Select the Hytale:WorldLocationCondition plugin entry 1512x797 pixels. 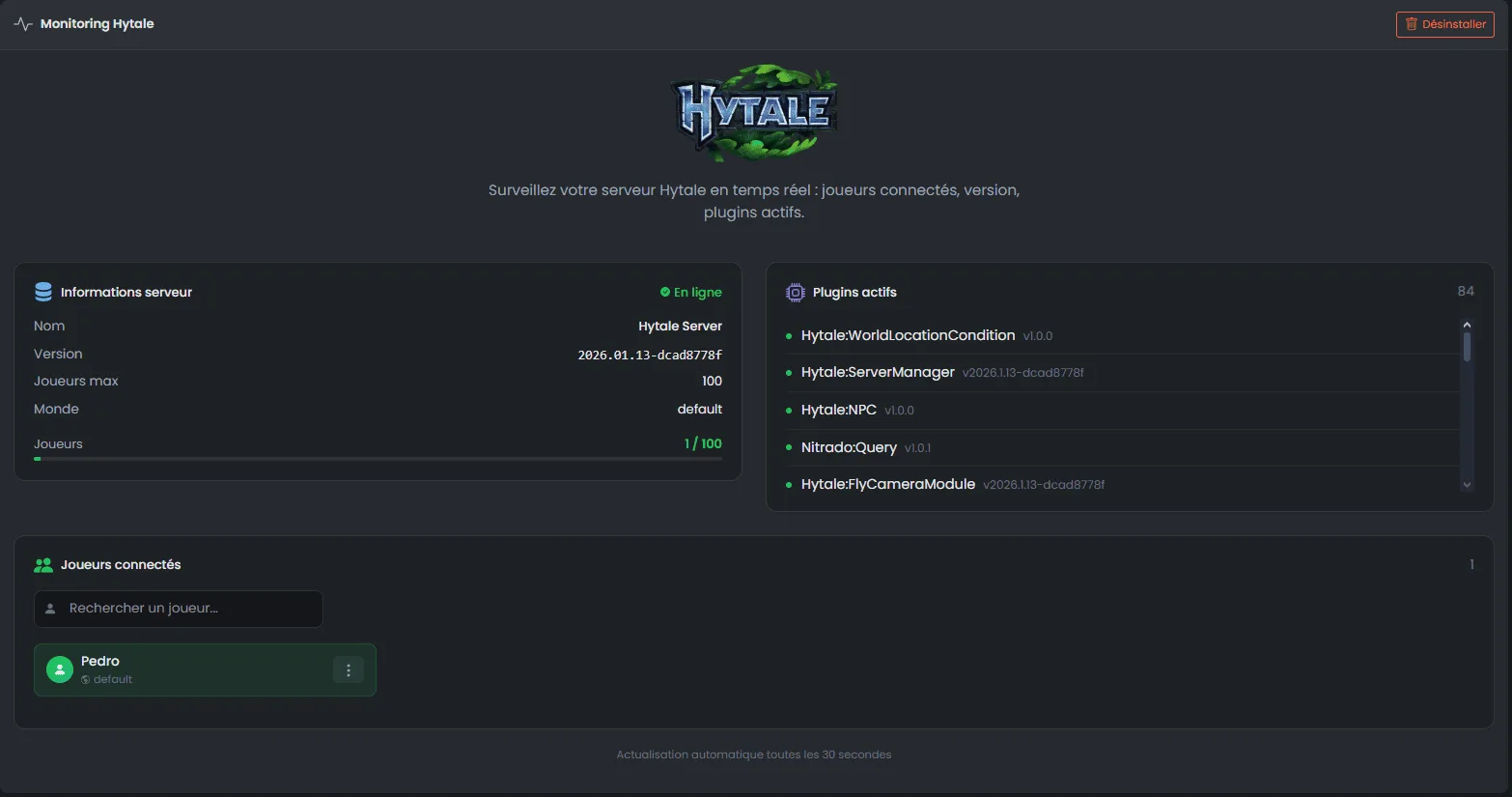coord(908,335)
